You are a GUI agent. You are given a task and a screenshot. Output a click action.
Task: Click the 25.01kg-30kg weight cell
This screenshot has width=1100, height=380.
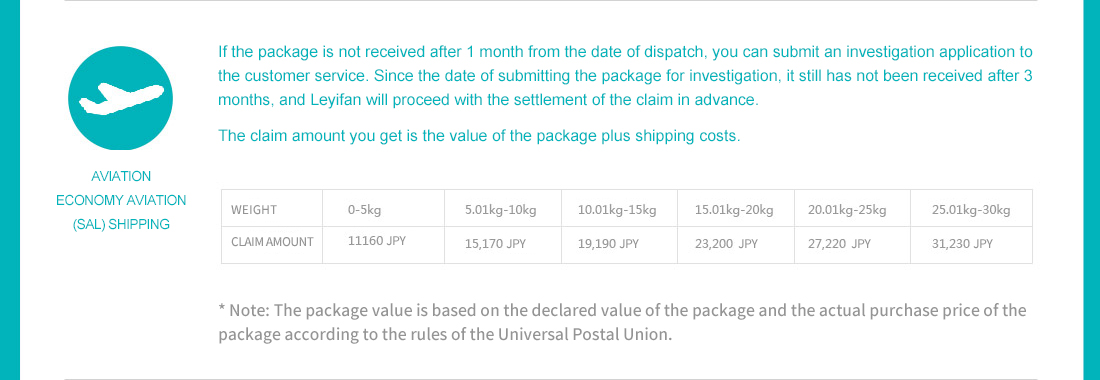[x=972, y=208]
